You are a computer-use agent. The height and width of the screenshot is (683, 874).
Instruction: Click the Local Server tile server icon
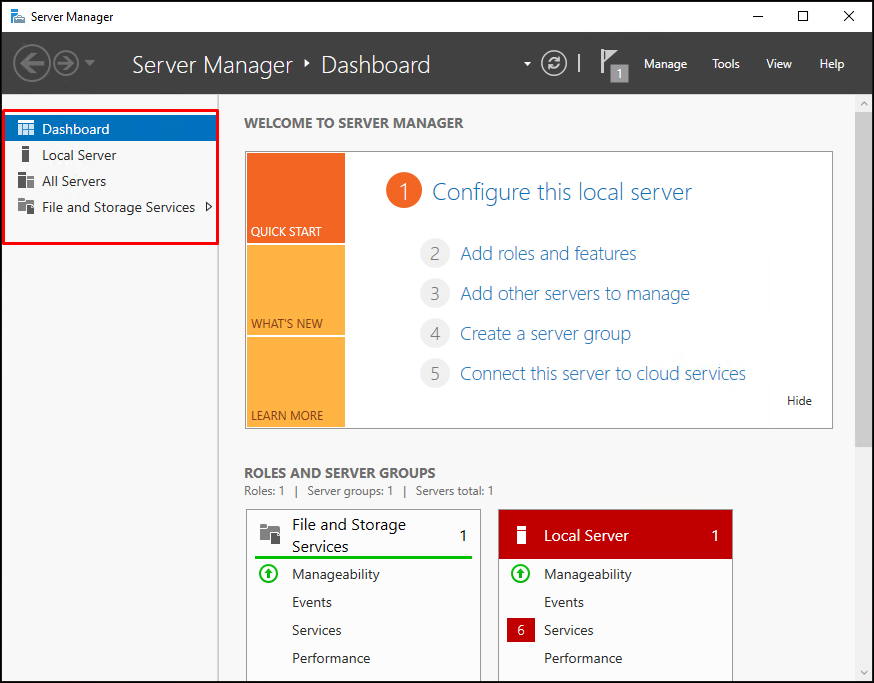[x=521, y=535]
